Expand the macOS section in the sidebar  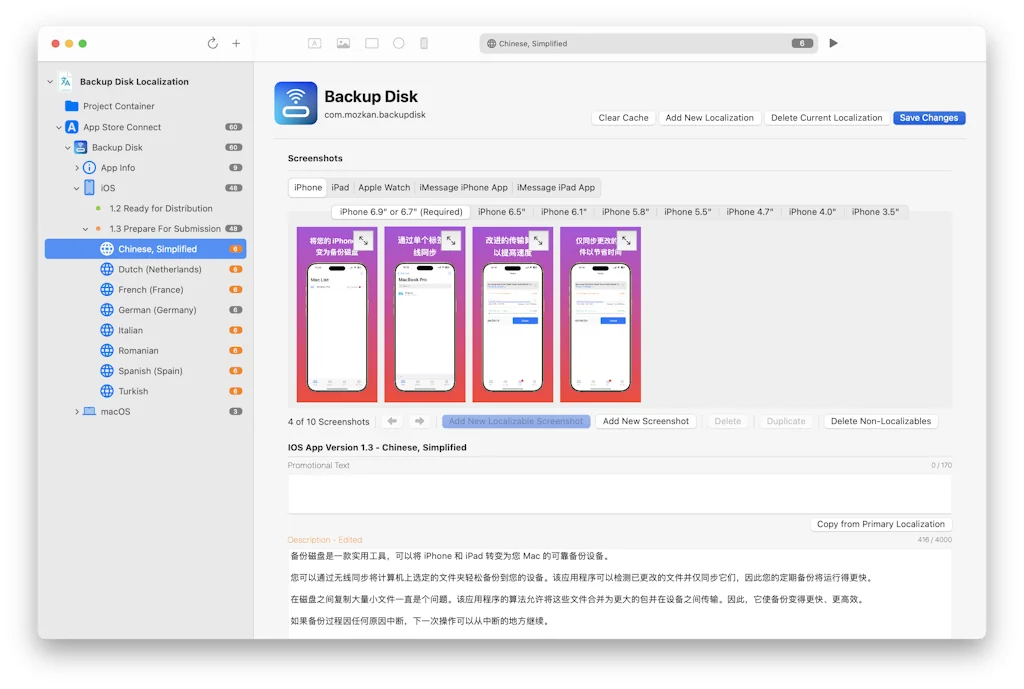[77, 411]
